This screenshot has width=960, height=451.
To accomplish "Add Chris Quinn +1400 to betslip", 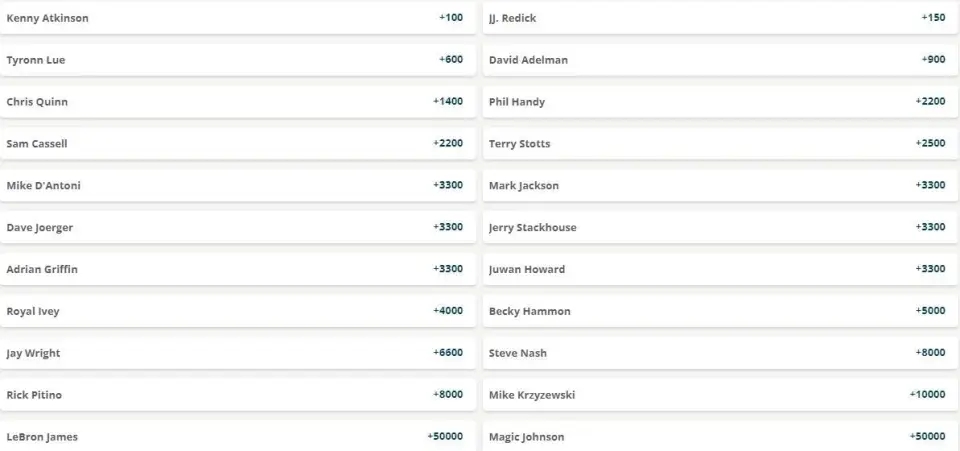I will pos(238,102).
